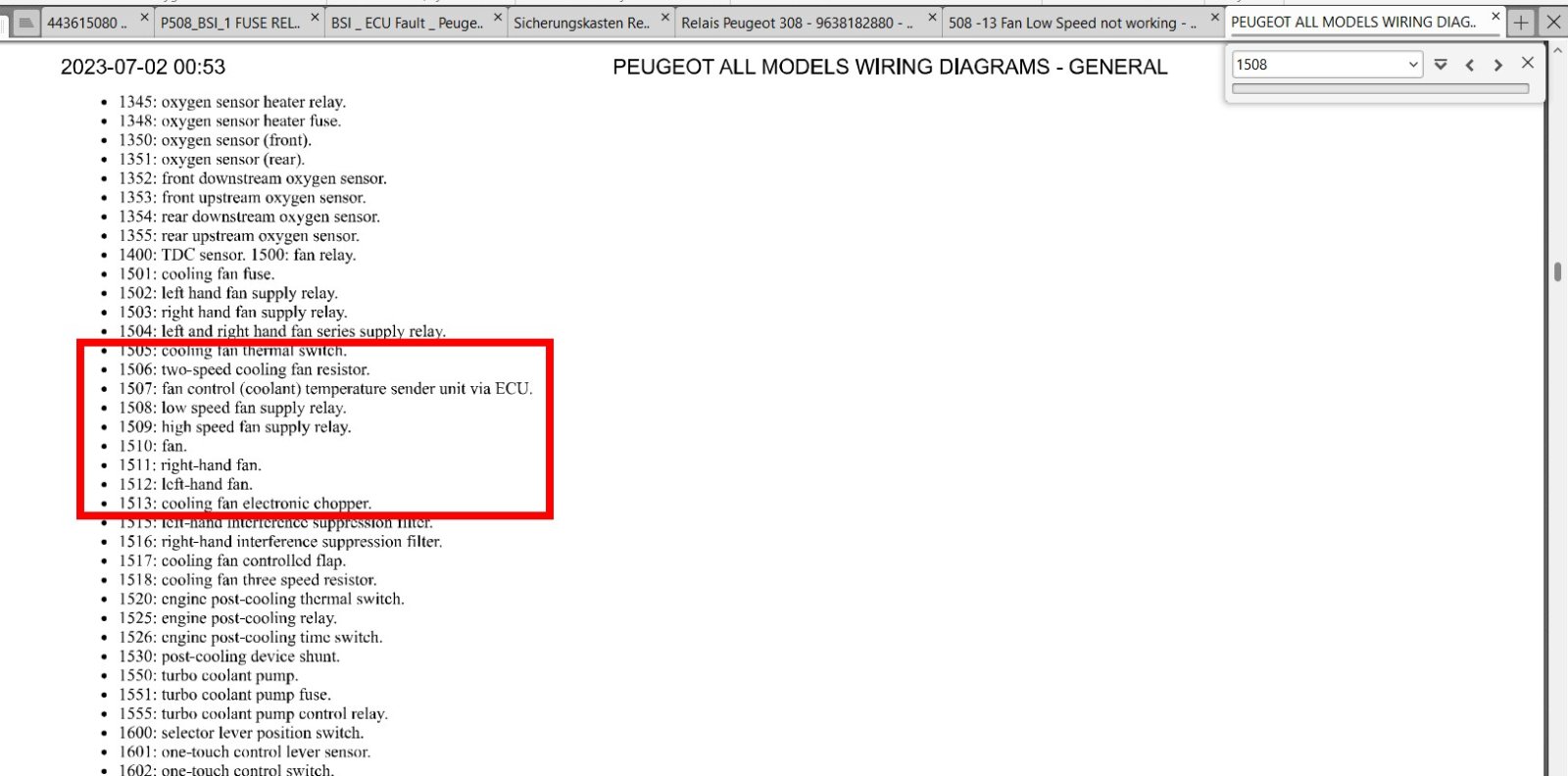The height and width of the screenshot is (776, 1568).
Task: Click the row '1348: oxygen sensor heater fuse.'
Action: pos(229,121)
